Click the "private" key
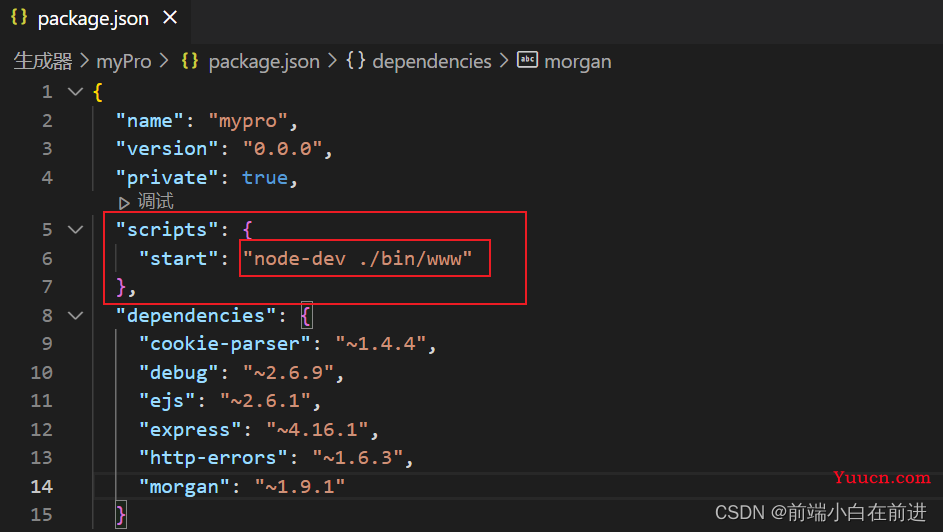Image resolution: width=943 pixels, height=532 pixels. (167, 177)
